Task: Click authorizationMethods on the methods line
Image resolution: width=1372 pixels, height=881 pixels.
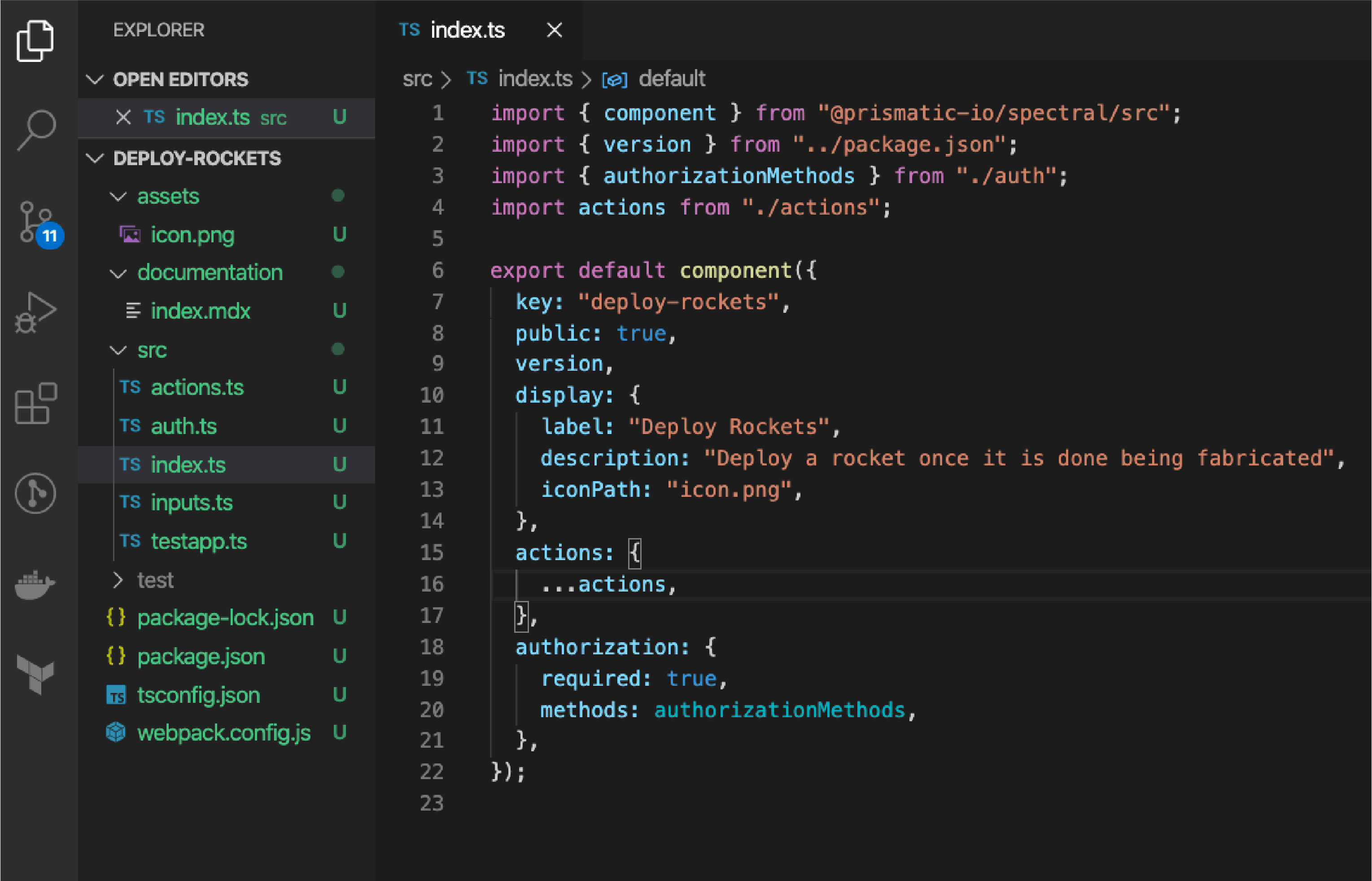Action: pyautogui.click(x=779, y=710)
